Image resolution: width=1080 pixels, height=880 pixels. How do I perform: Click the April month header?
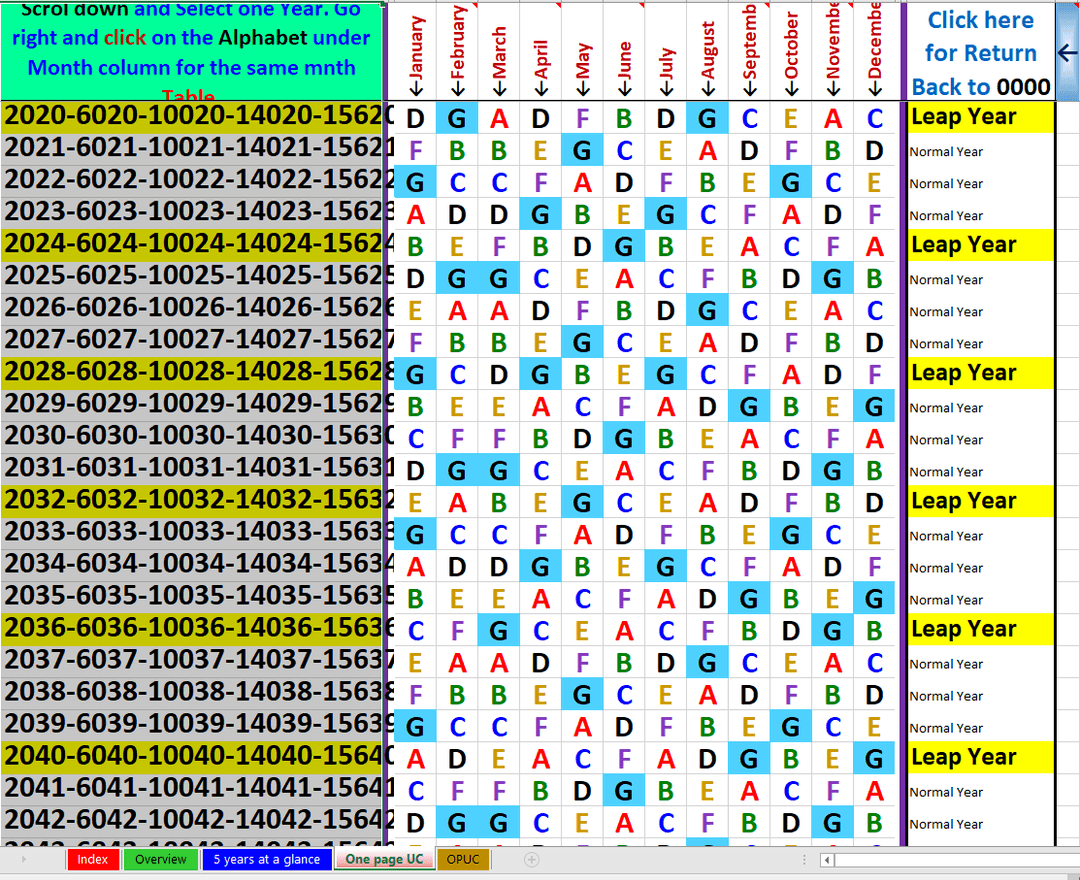click(x=541, y=53)
